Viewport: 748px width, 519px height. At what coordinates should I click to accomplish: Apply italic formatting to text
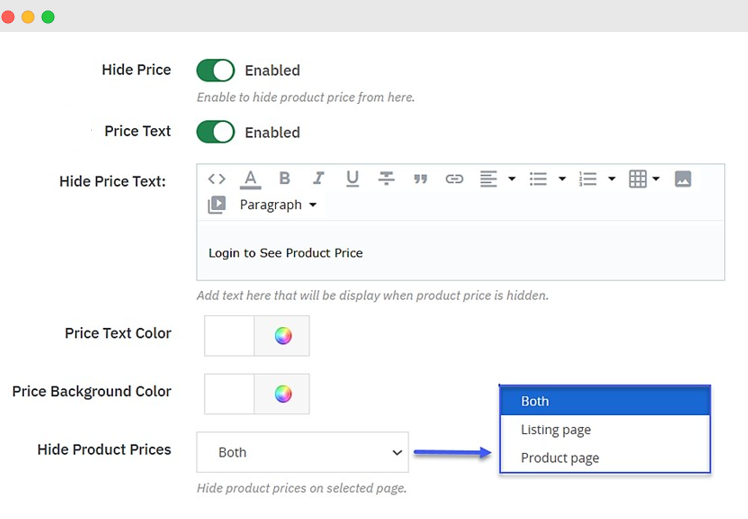pyautogui.click(x=318, y=179)
